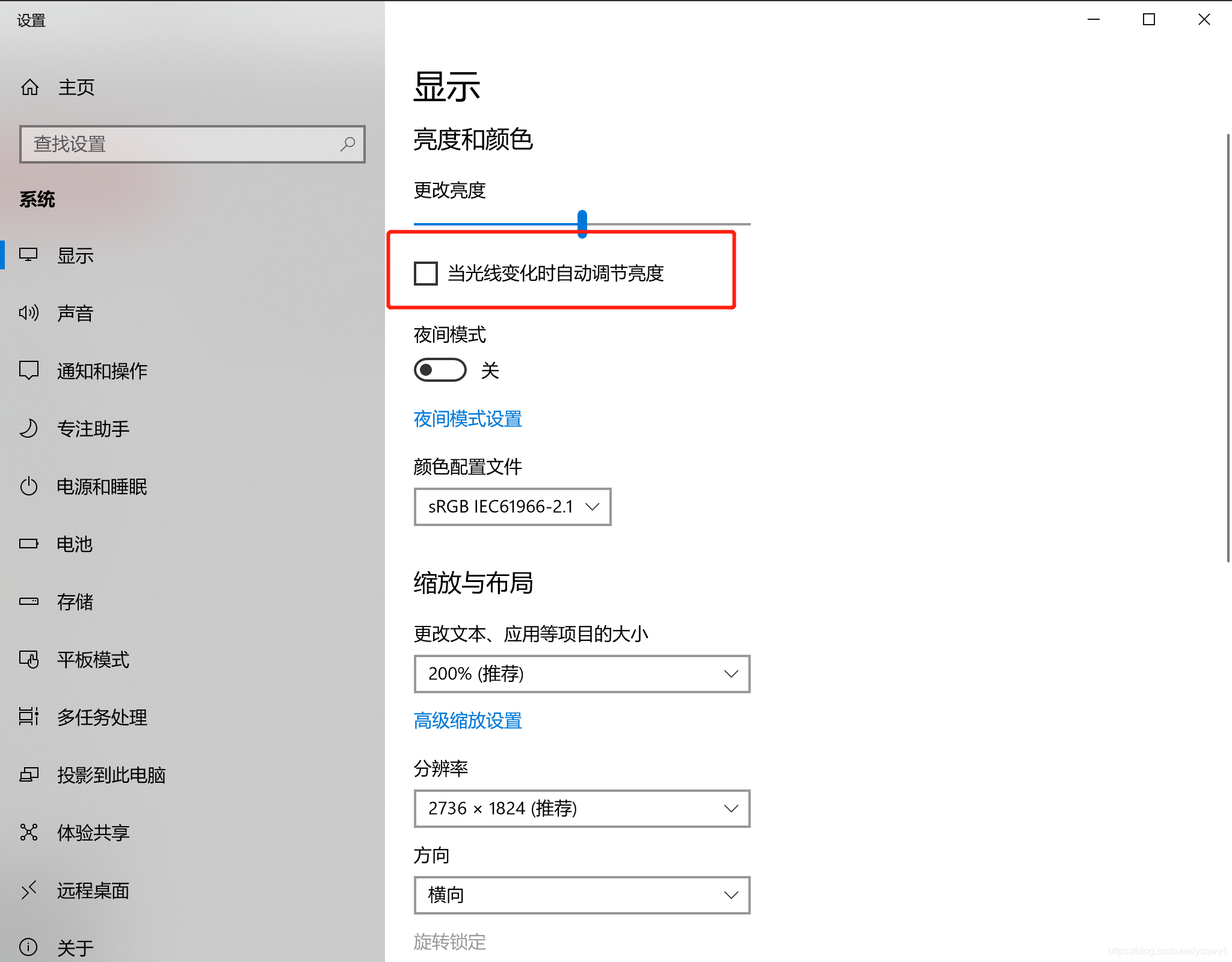This screenshot has width=1232, height=962.
Task: Click the 电池 battery icon
Action: (x=28, y=544)
